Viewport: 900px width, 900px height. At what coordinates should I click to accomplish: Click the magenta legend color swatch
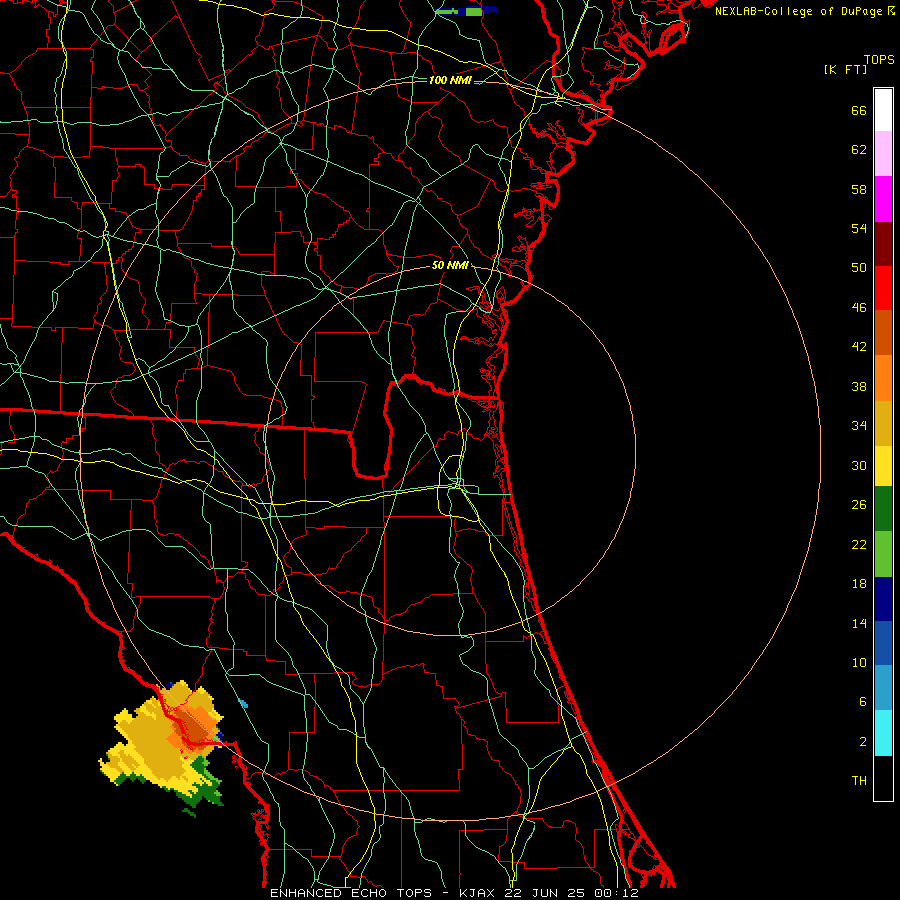point(883,199)
